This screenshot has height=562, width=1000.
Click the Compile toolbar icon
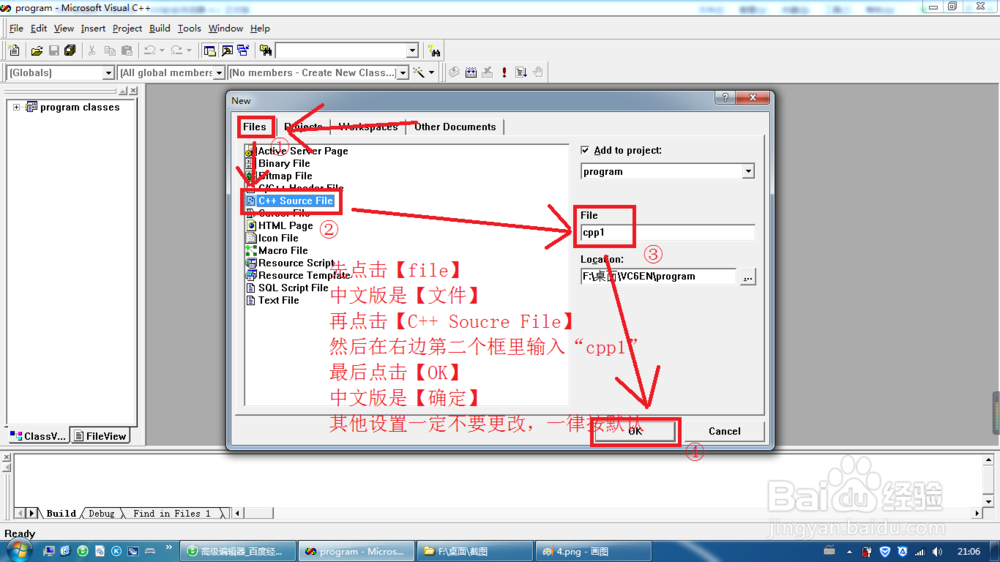[x=454, y=72]
